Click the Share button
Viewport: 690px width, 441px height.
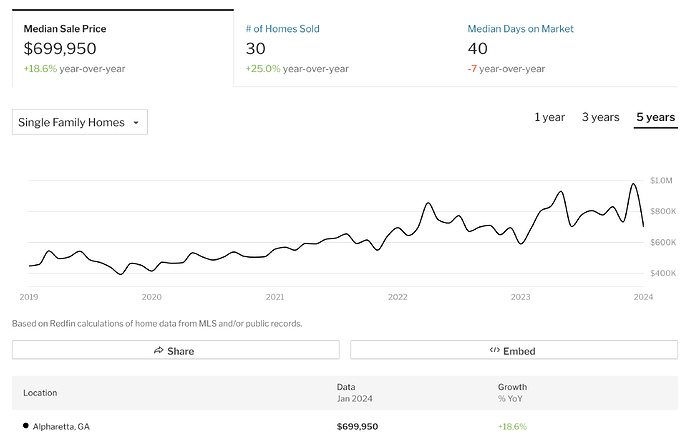(176, 350)
